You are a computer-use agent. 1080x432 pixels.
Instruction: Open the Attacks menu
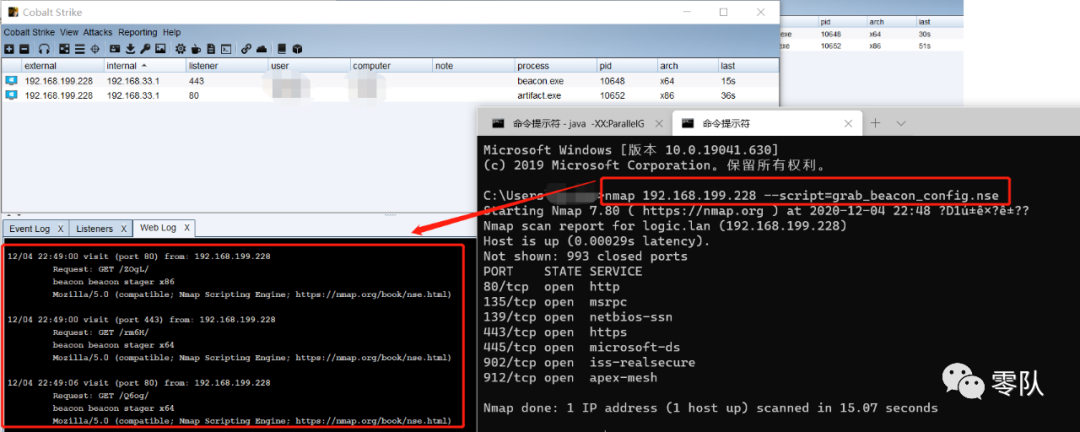tap(98, 32)
